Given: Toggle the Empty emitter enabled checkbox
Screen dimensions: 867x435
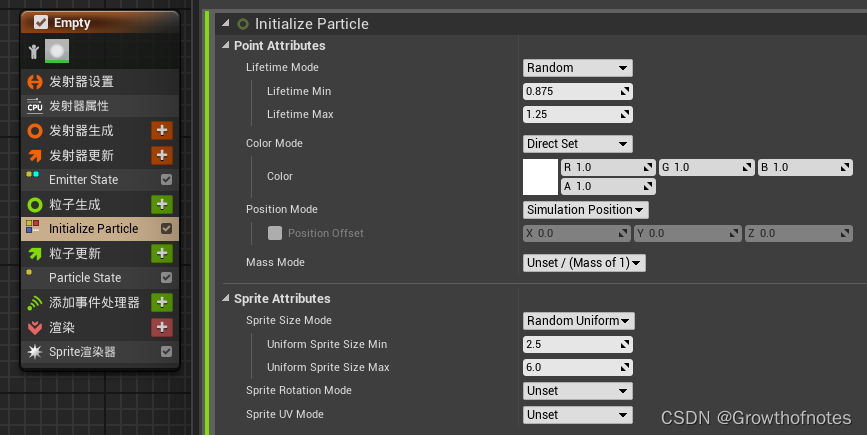Looking at the screenshot, I should click(41, 21).
